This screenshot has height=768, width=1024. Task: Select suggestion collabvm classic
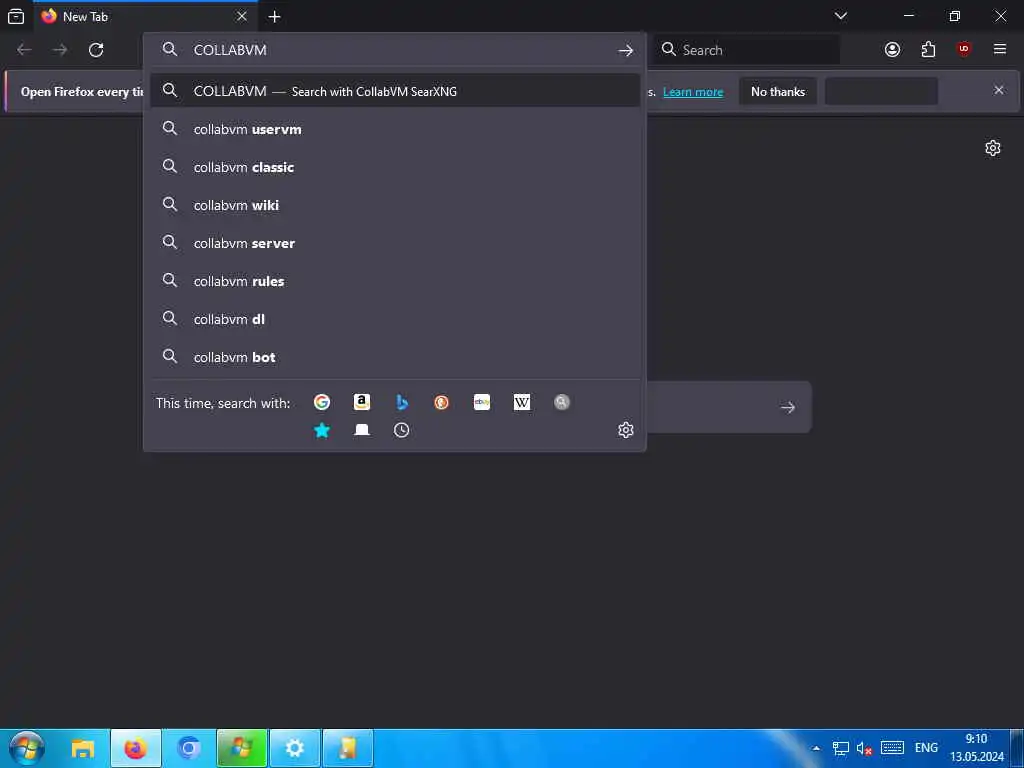point(394,167)
